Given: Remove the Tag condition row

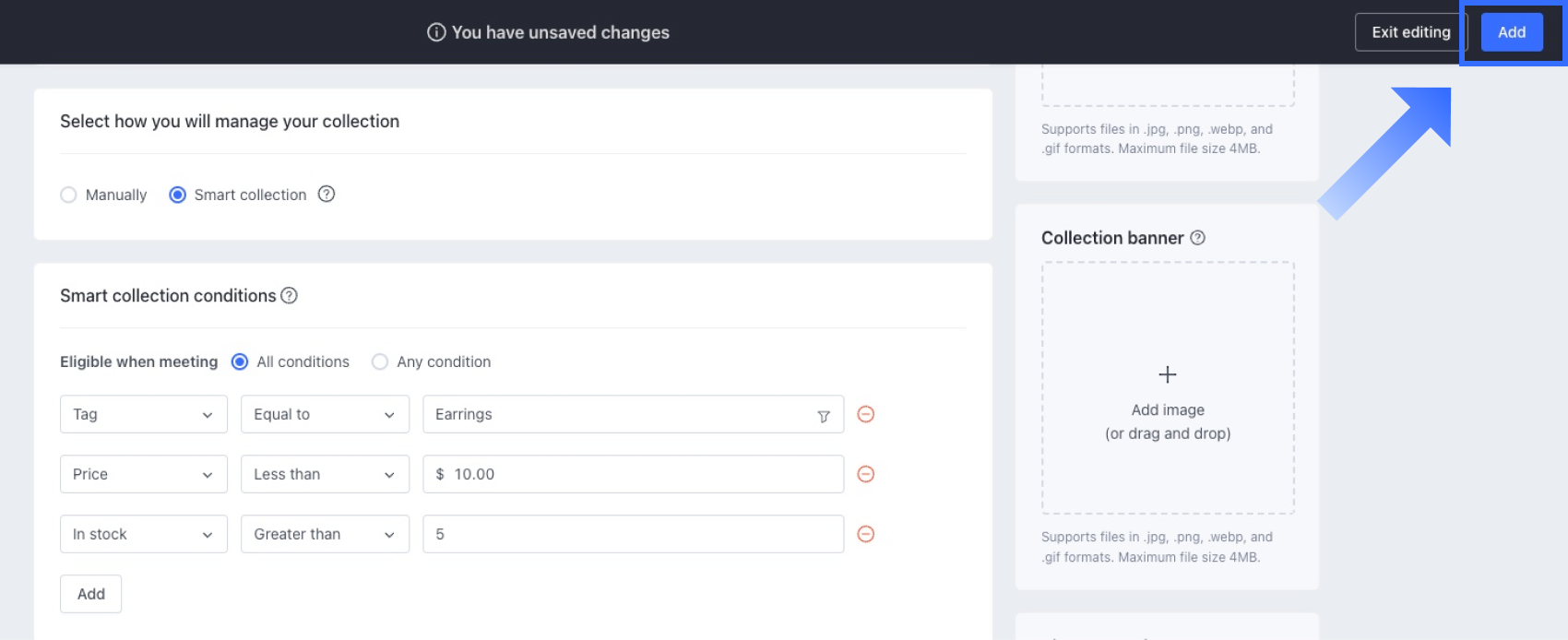Looking at the screenshot, I should pos(865,415).
